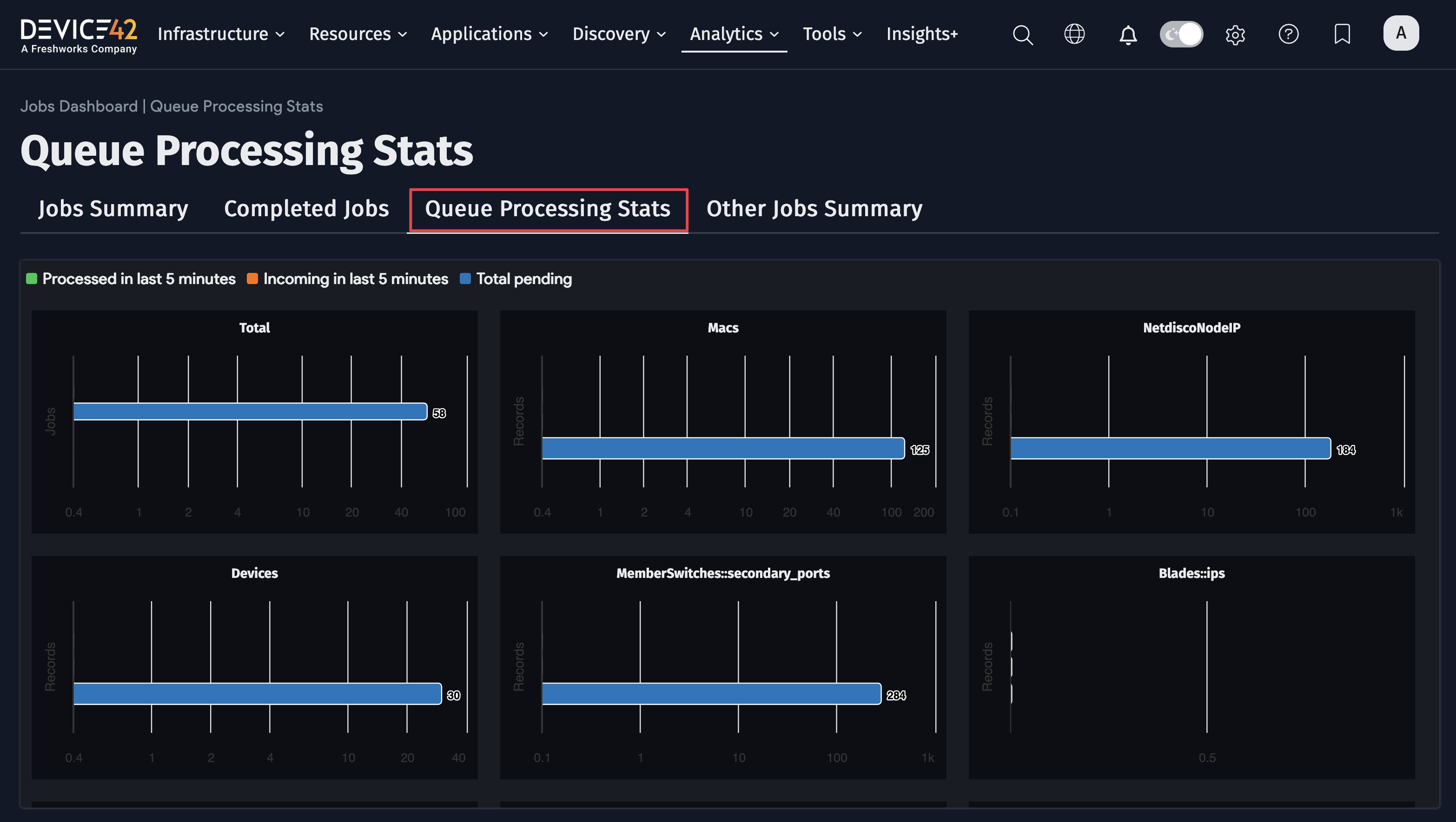Click the help question mark icon
Screen dimensions: 1456x822
pos(1288,34)
